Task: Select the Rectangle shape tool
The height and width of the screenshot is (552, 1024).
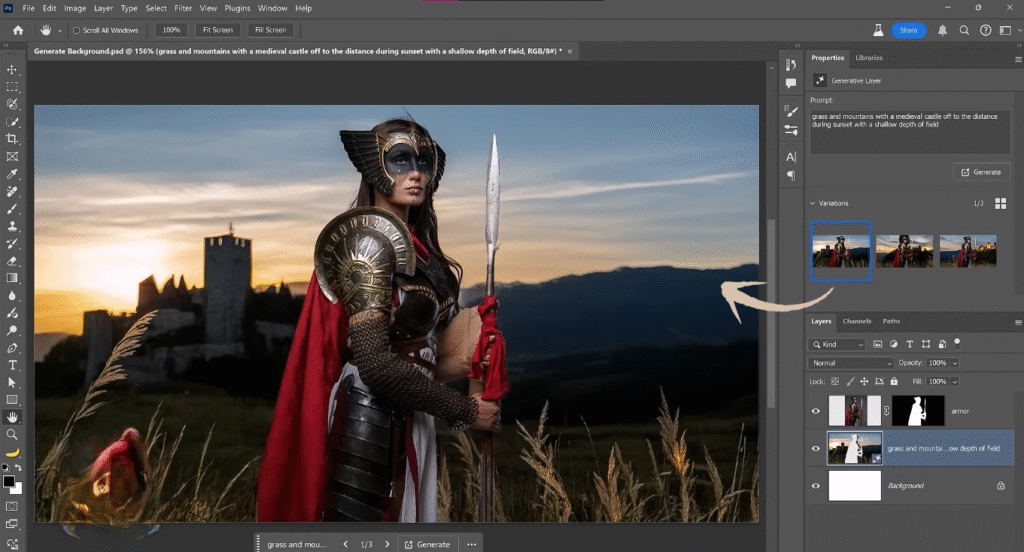Action: (12, 400)
